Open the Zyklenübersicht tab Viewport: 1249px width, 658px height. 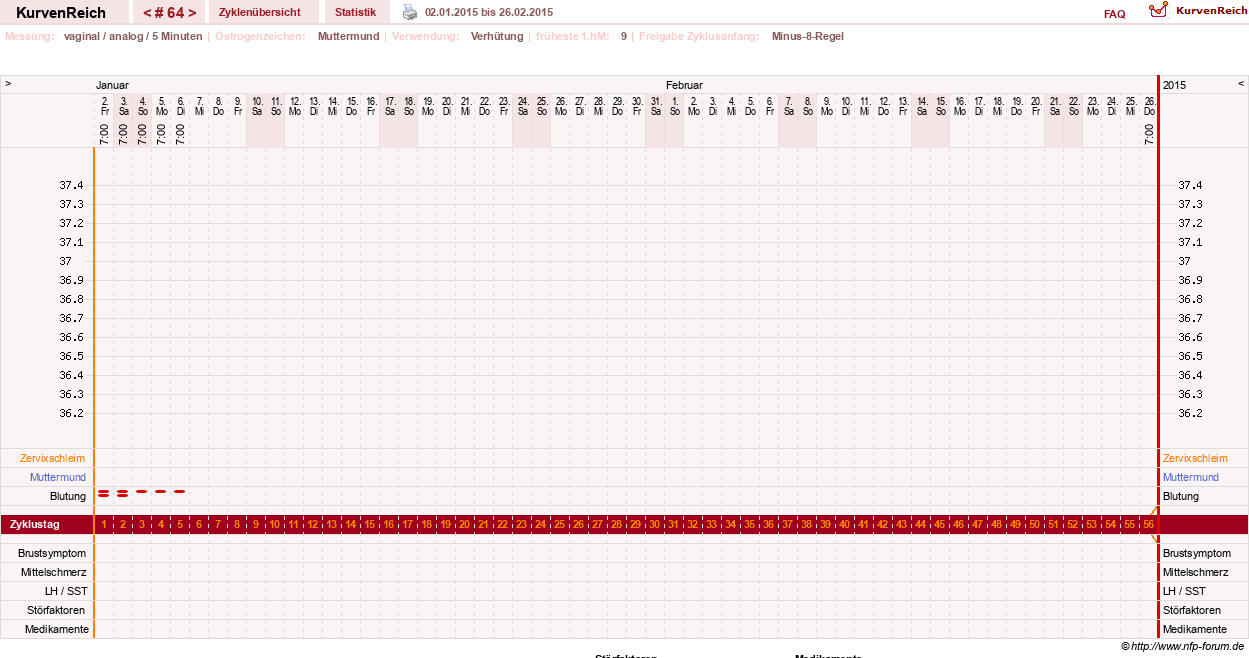pyautogui.click(x=263, y=12)
